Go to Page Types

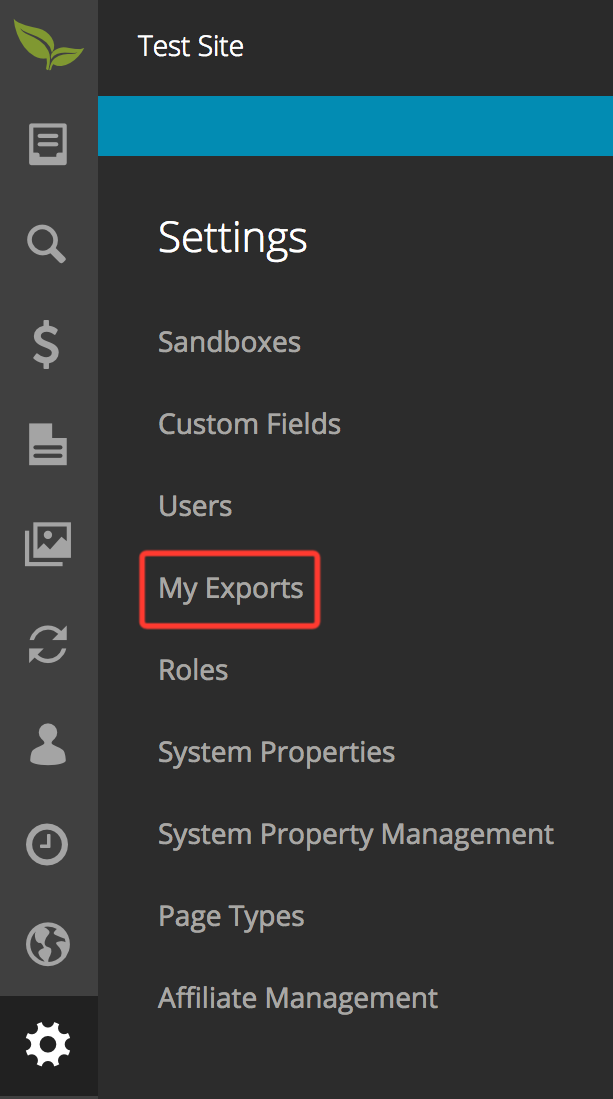[x=231, y=917]
